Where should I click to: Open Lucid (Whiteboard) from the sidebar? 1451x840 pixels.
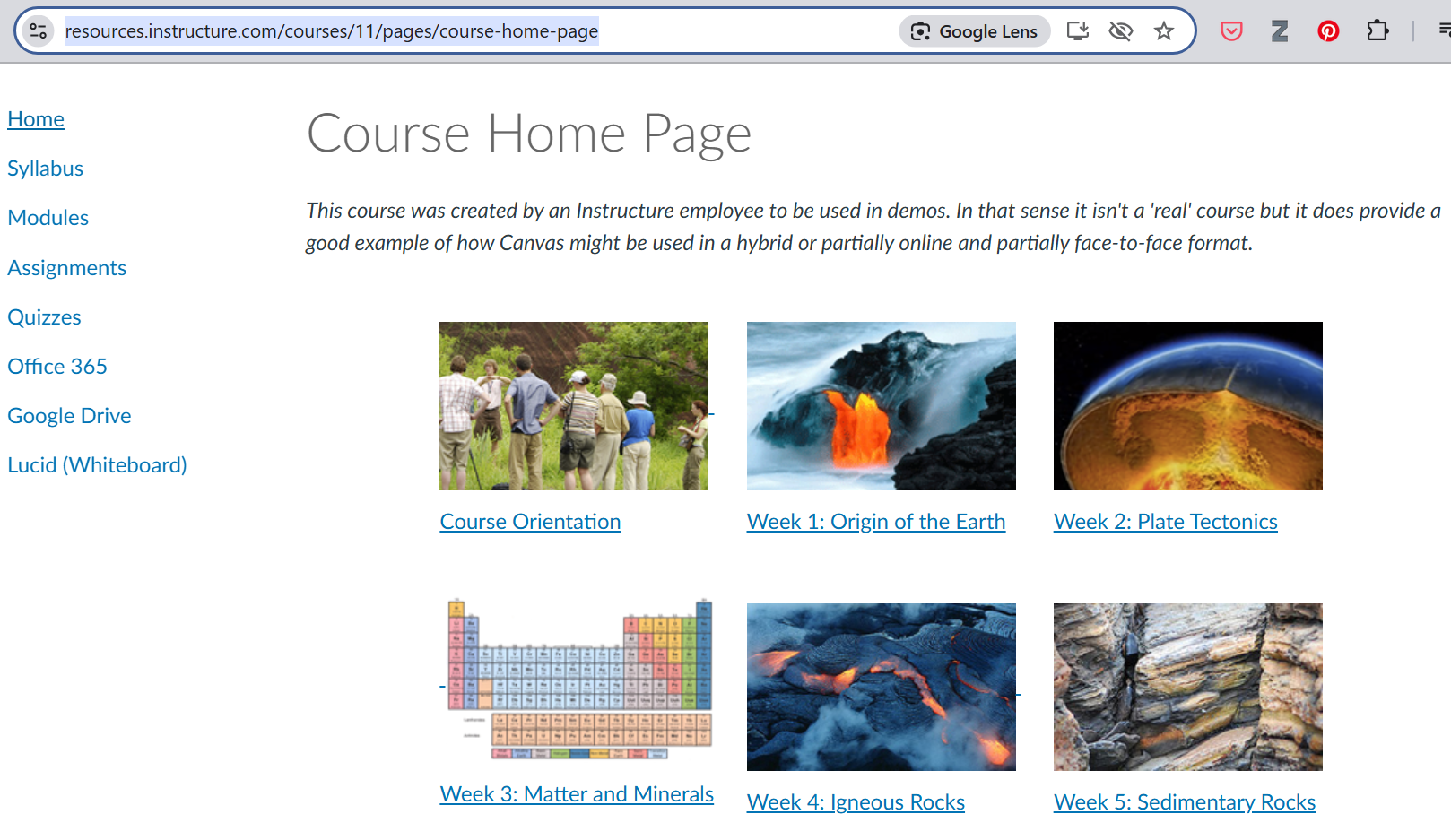(97, 464)
